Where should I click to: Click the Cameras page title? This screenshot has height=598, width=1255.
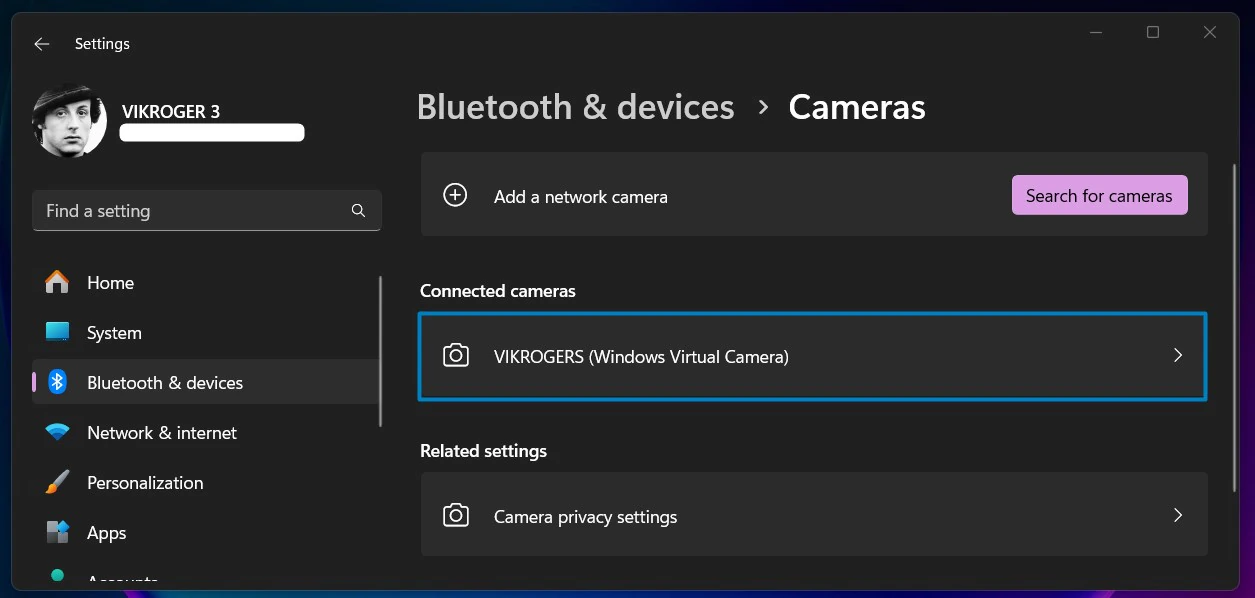tap(857, 107)
